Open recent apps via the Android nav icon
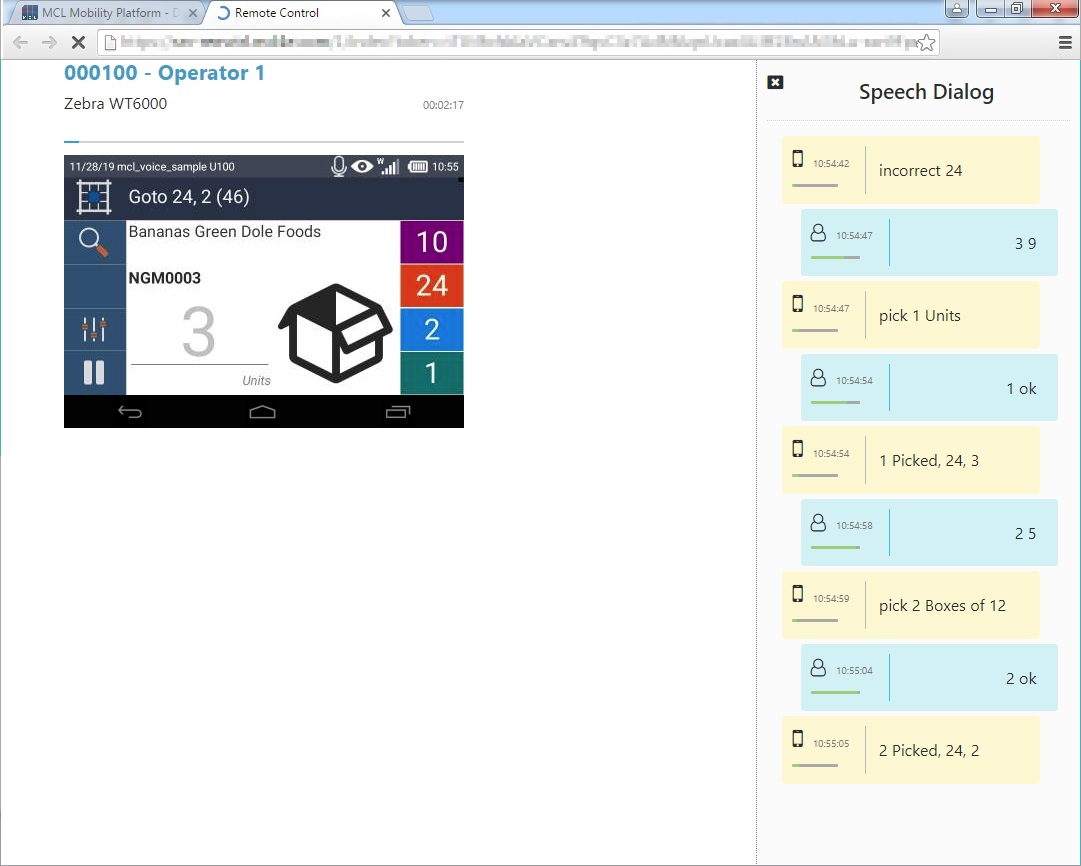Image resolution: width=1081 pixels, height=866 pixels. (x=397, y=410)
